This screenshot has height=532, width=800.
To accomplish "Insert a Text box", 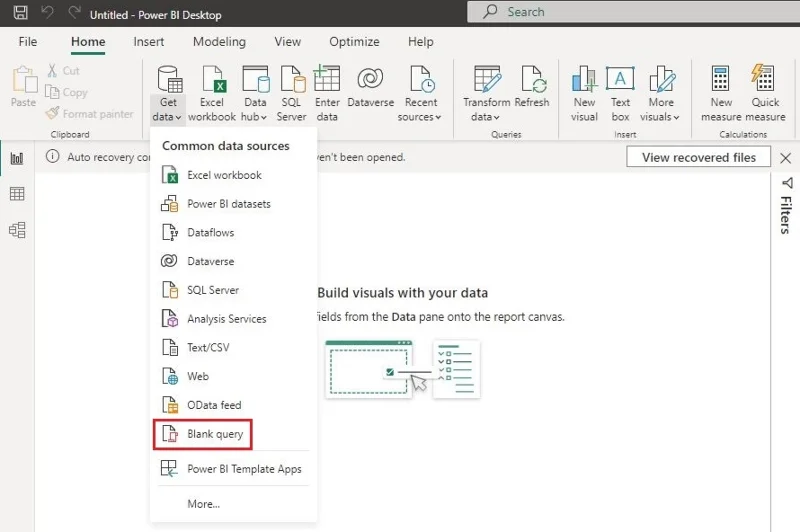I will point(620,94).
